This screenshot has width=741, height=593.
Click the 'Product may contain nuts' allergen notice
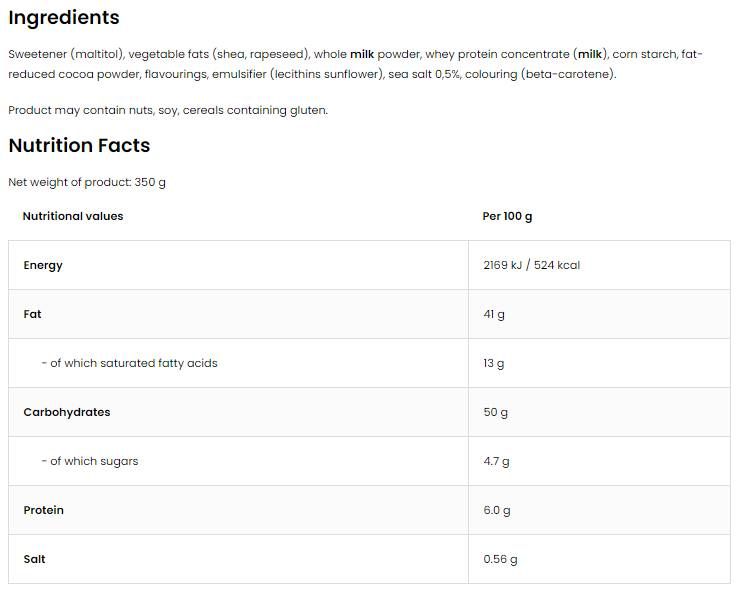(168, 110)
